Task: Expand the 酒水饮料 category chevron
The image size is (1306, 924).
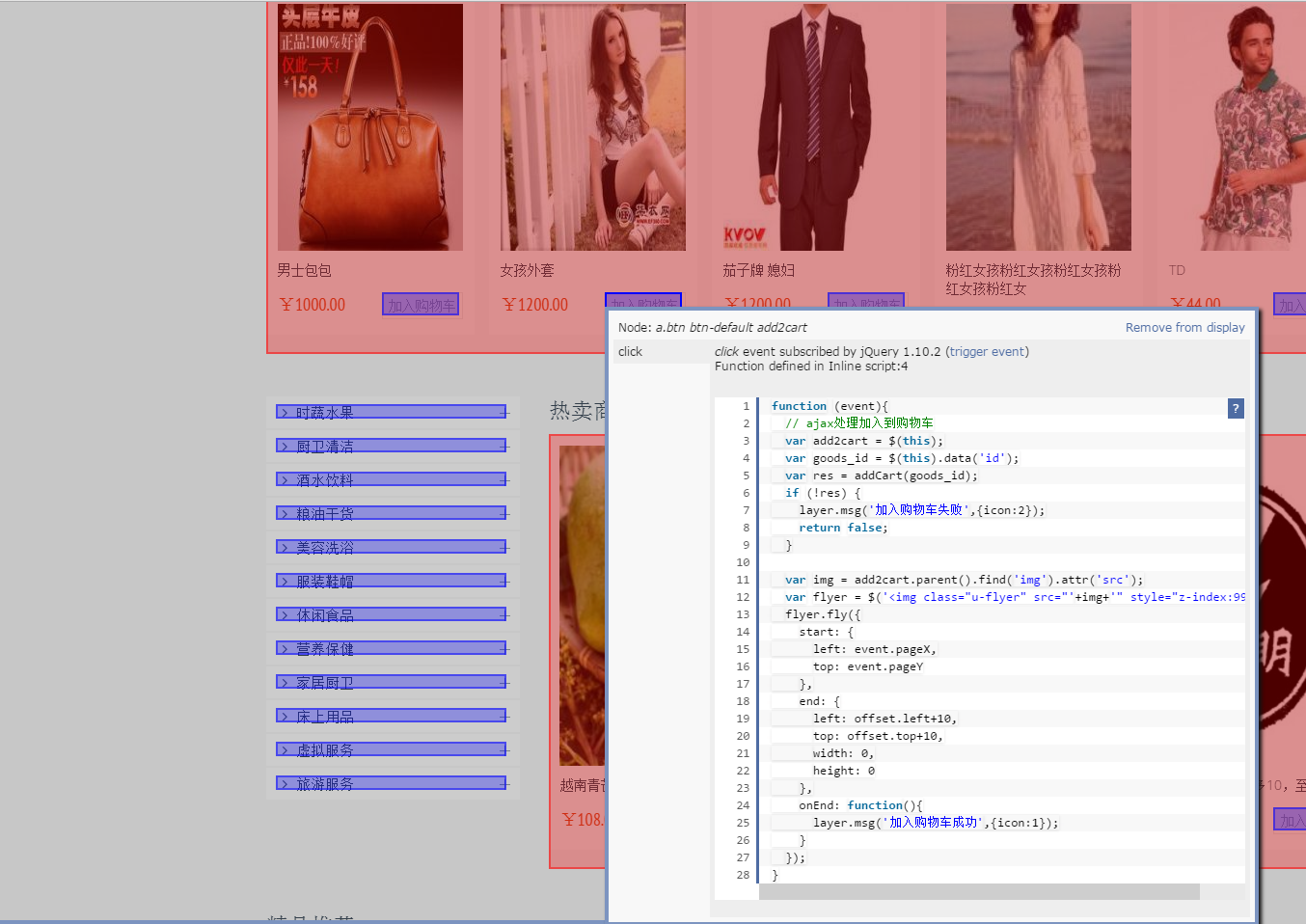Action: pos(284,480)
